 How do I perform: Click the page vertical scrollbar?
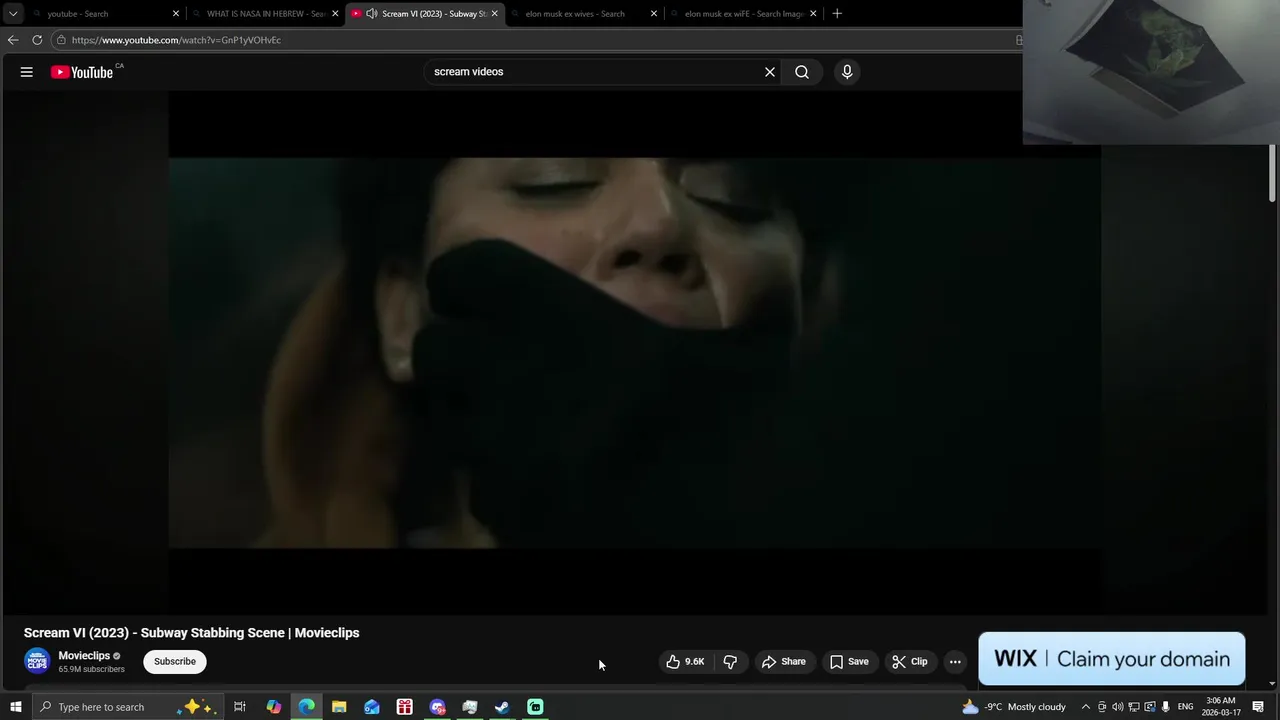(1272, 172)
